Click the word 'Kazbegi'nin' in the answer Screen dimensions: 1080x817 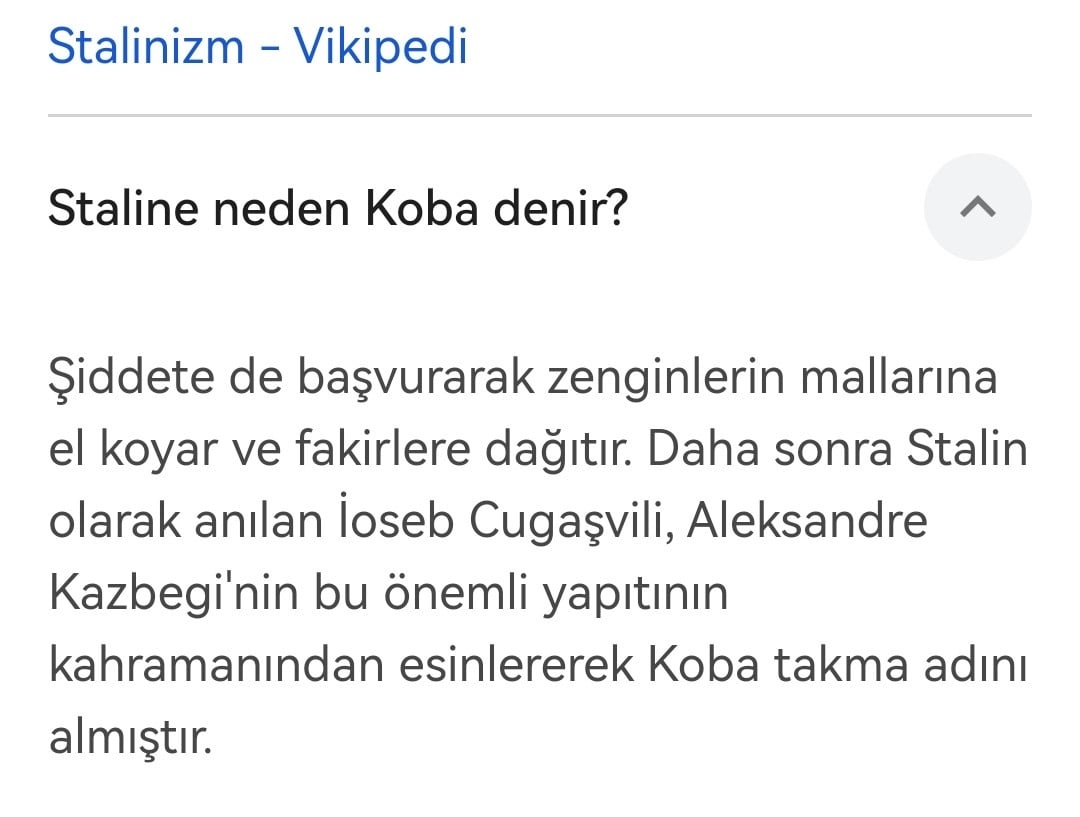click(174, 592)
